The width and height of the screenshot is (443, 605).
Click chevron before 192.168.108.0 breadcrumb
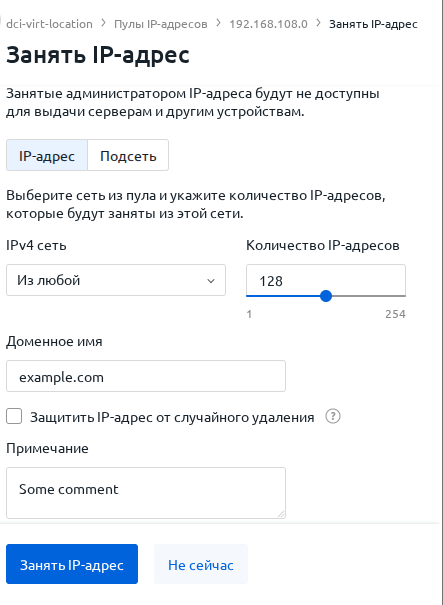(218, 24)
